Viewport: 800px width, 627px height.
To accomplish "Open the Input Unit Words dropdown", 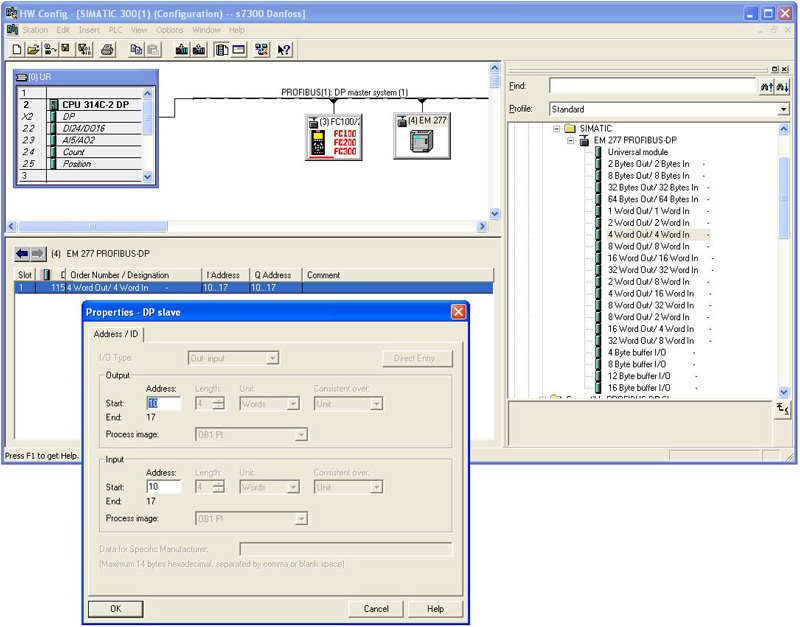I will pyautogui.click(x=293, y=487).
